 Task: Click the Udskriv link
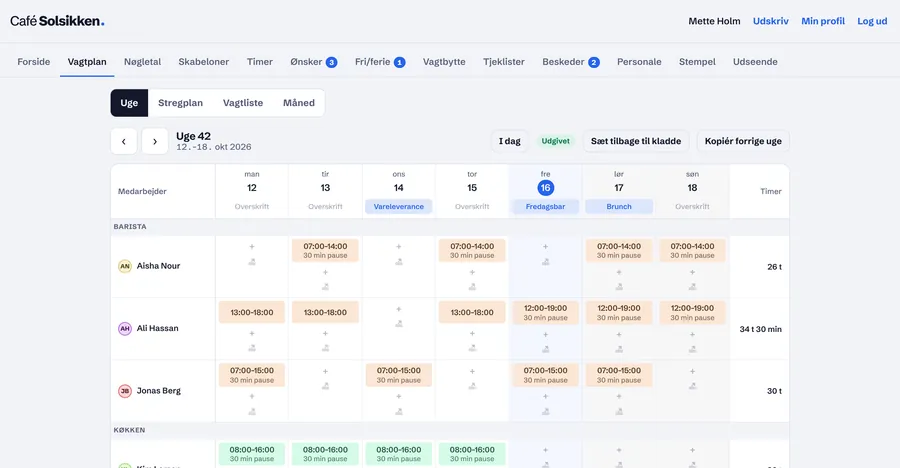point(771,21)
